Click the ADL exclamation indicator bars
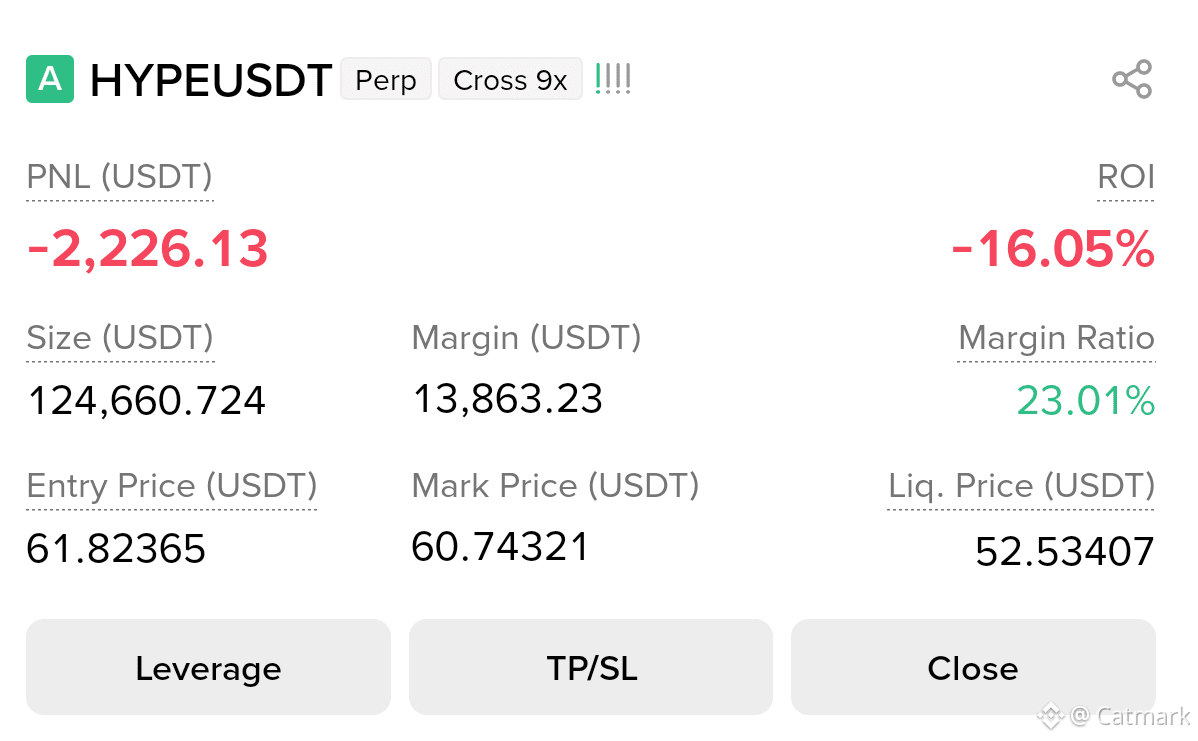The image size is (1198, 741). coord(613,79)
